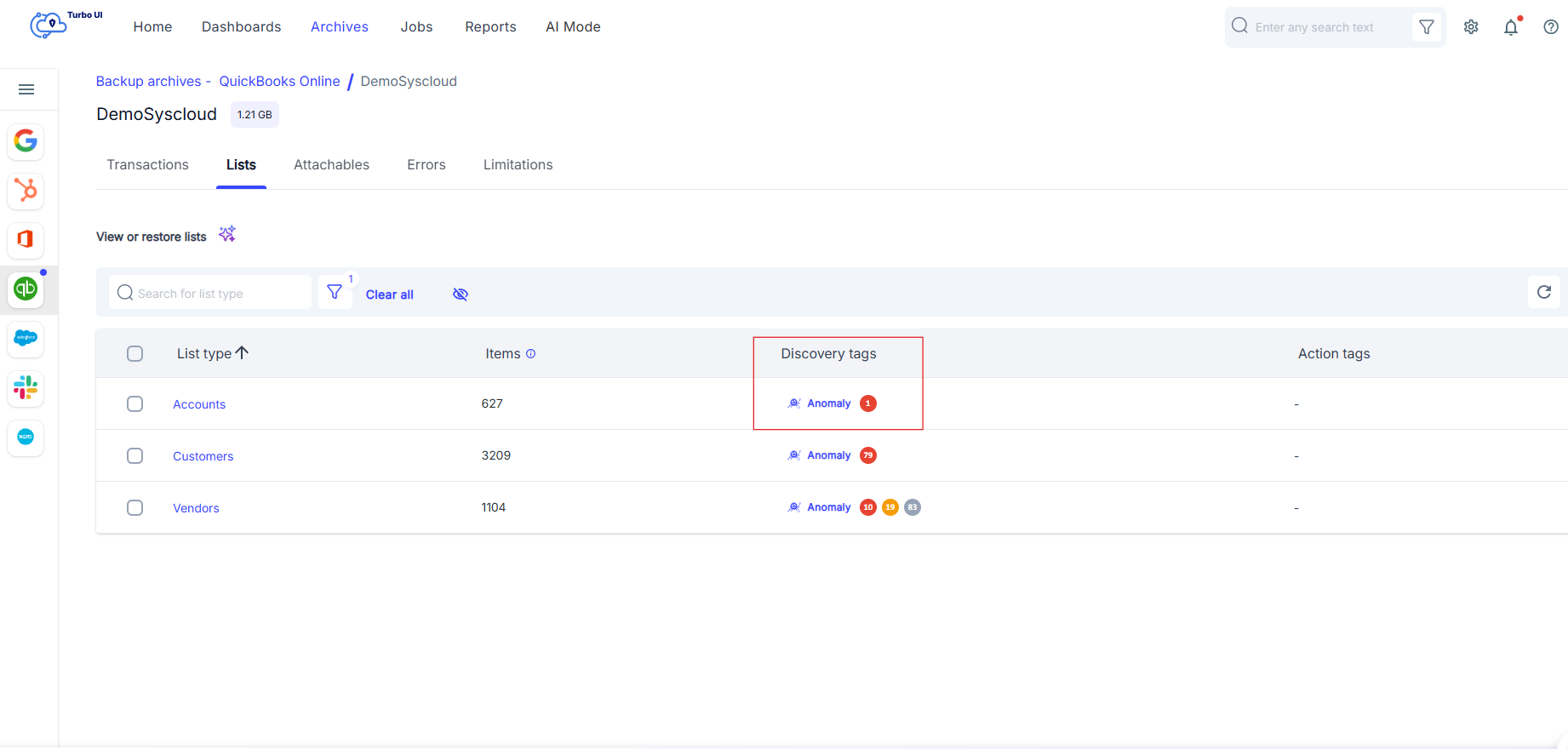Click the red 10 badge in Vendors row
Screen dimensions: 1568x749
tap(868, 507)
